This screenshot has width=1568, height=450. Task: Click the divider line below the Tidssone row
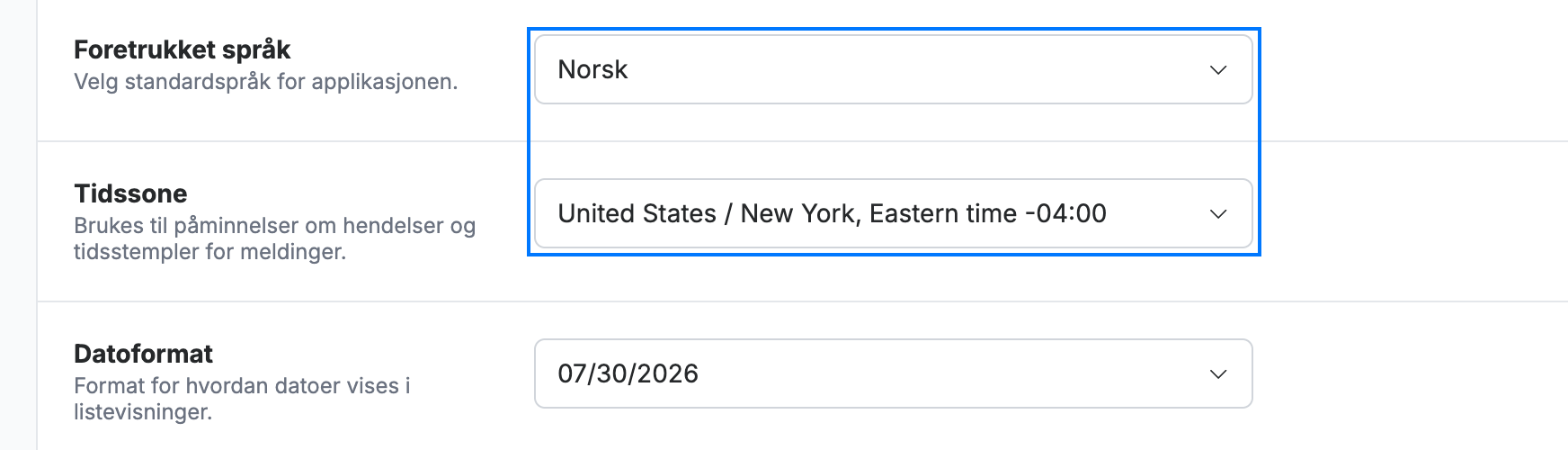click(x=802, y=301)
